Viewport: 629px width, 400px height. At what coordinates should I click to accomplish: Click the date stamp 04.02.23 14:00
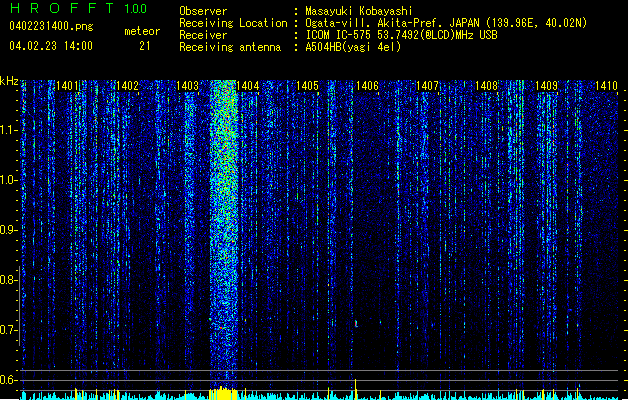[x=51, y=46]
